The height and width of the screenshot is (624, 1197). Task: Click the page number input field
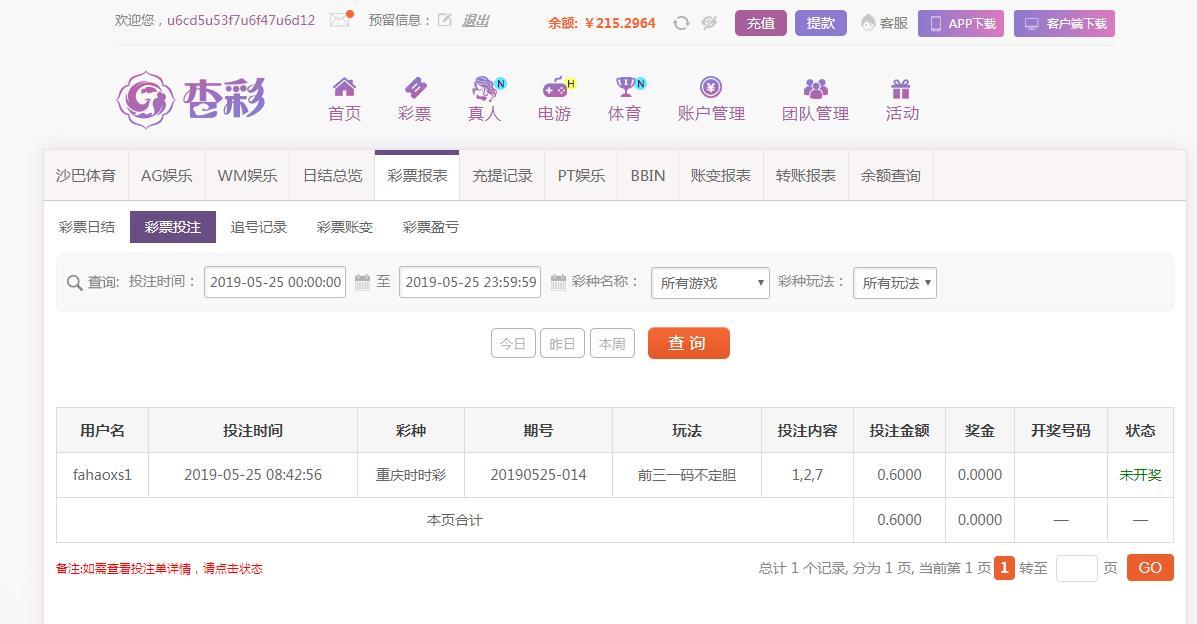click(1076, 568)
